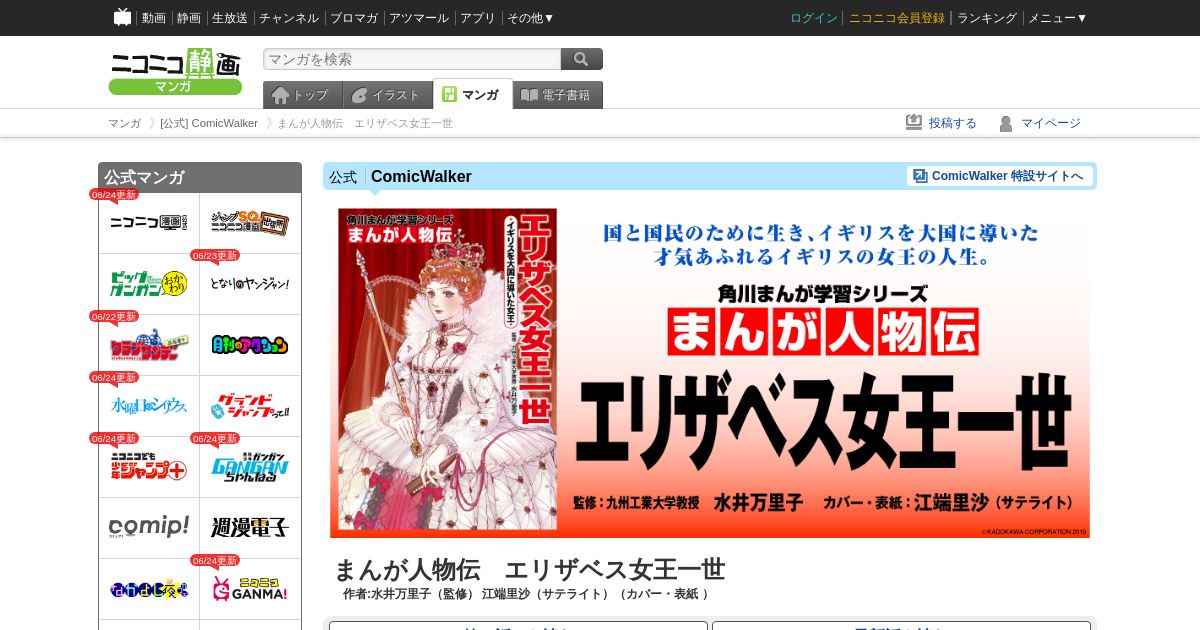Open the 動画 link in the top bar

pos(154,18)
